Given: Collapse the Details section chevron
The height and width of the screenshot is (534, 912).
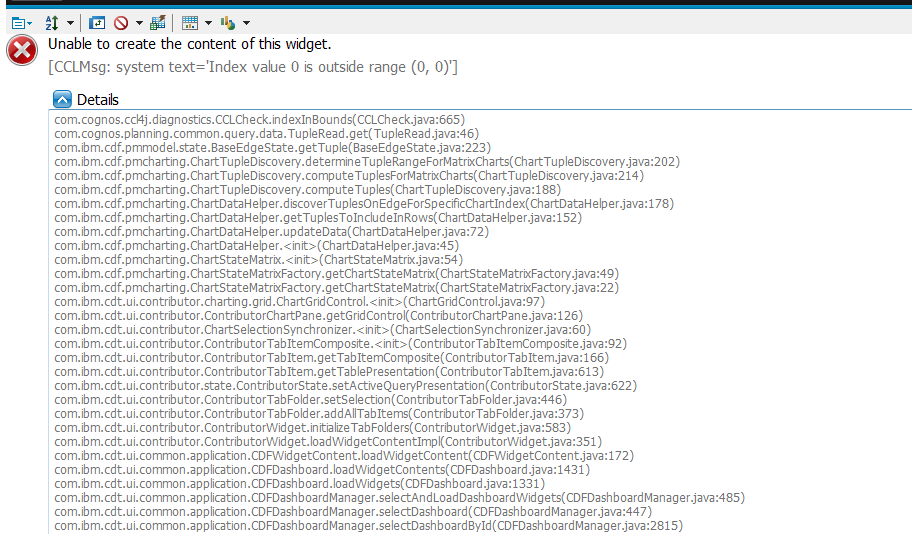Looking at the screenshot, I should pos(62,99).
